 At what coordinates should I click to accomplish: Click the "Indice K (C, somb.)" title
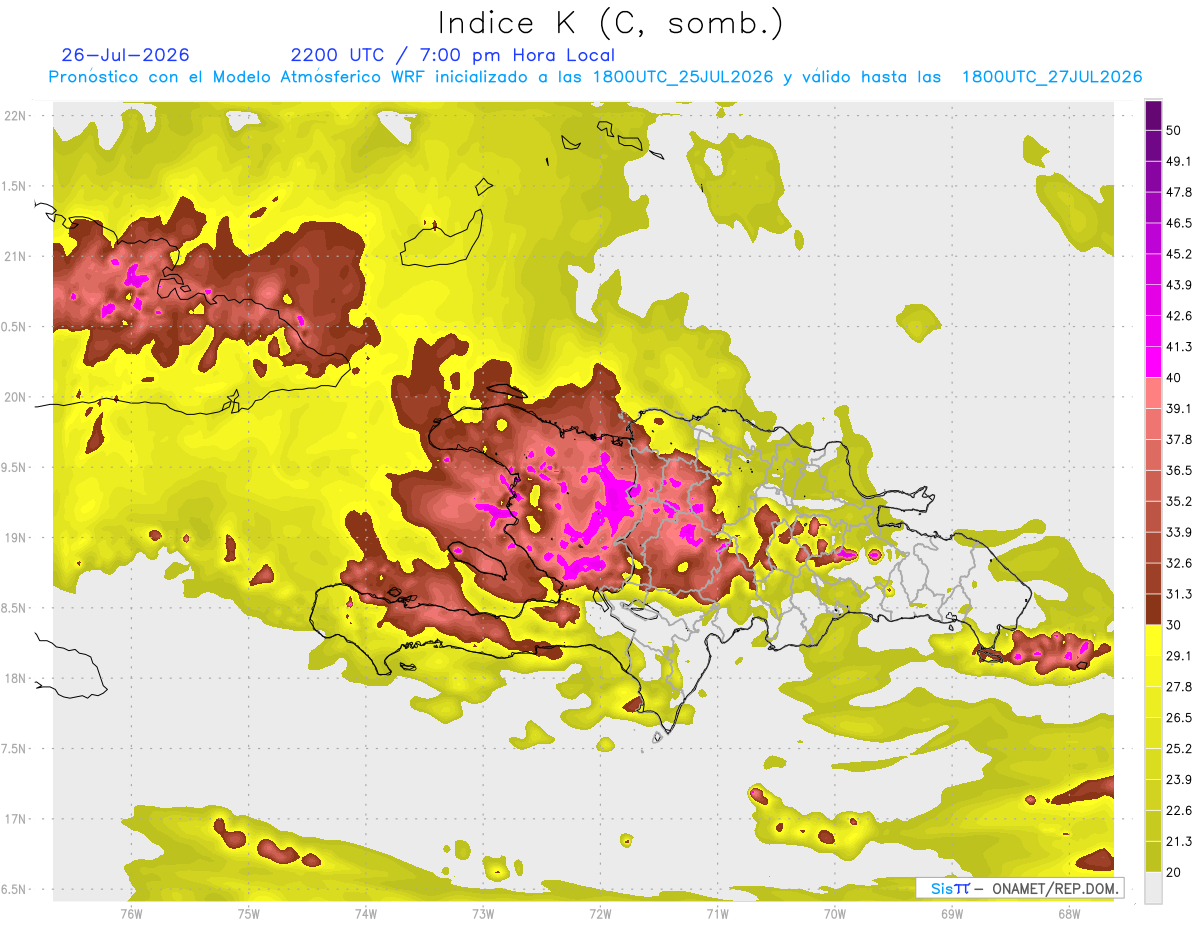(610, 23)
